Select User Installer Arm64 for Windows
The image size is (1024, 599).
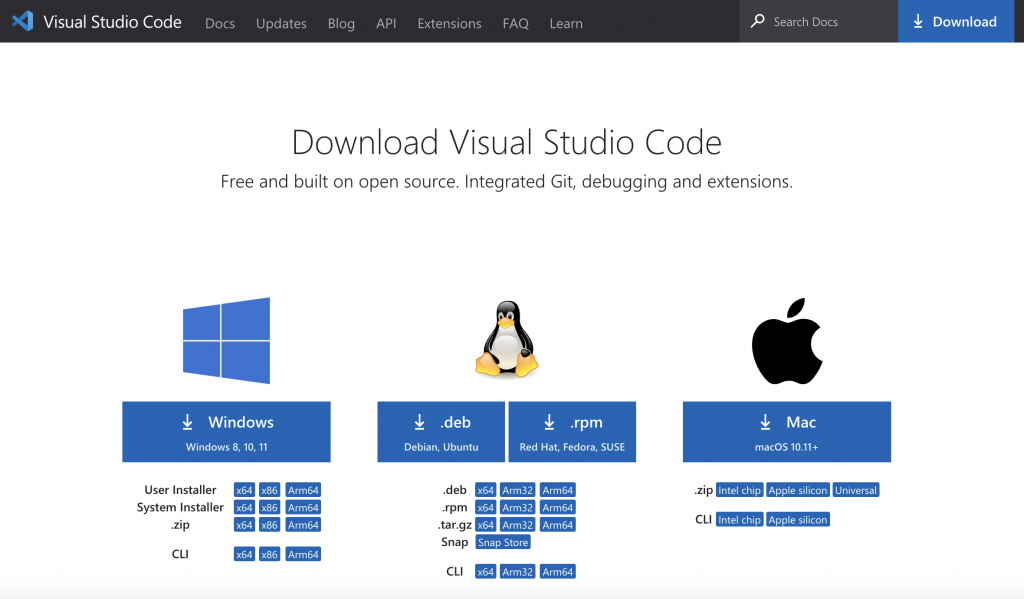pos(303,490)
